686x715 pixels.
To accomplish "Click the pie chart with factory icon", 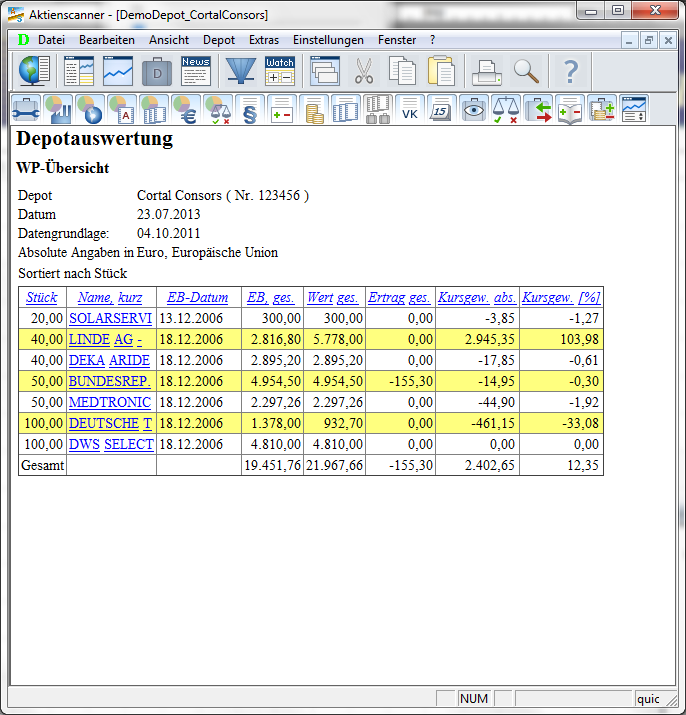I will 58,109.
